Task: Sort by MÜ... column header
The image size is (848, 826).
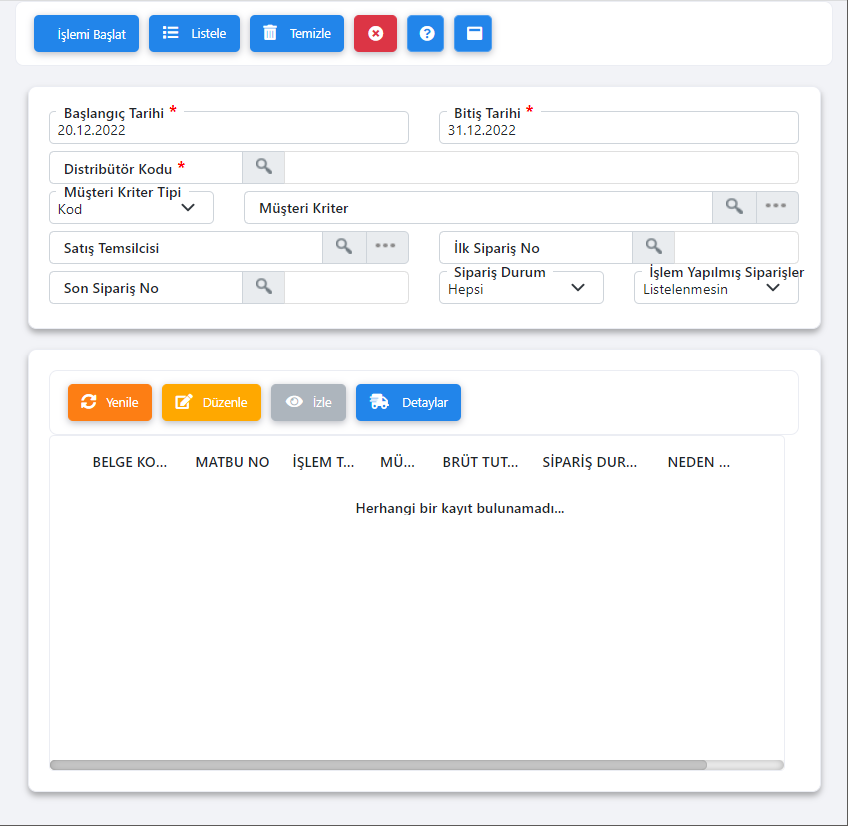Action: coord(398,462)
